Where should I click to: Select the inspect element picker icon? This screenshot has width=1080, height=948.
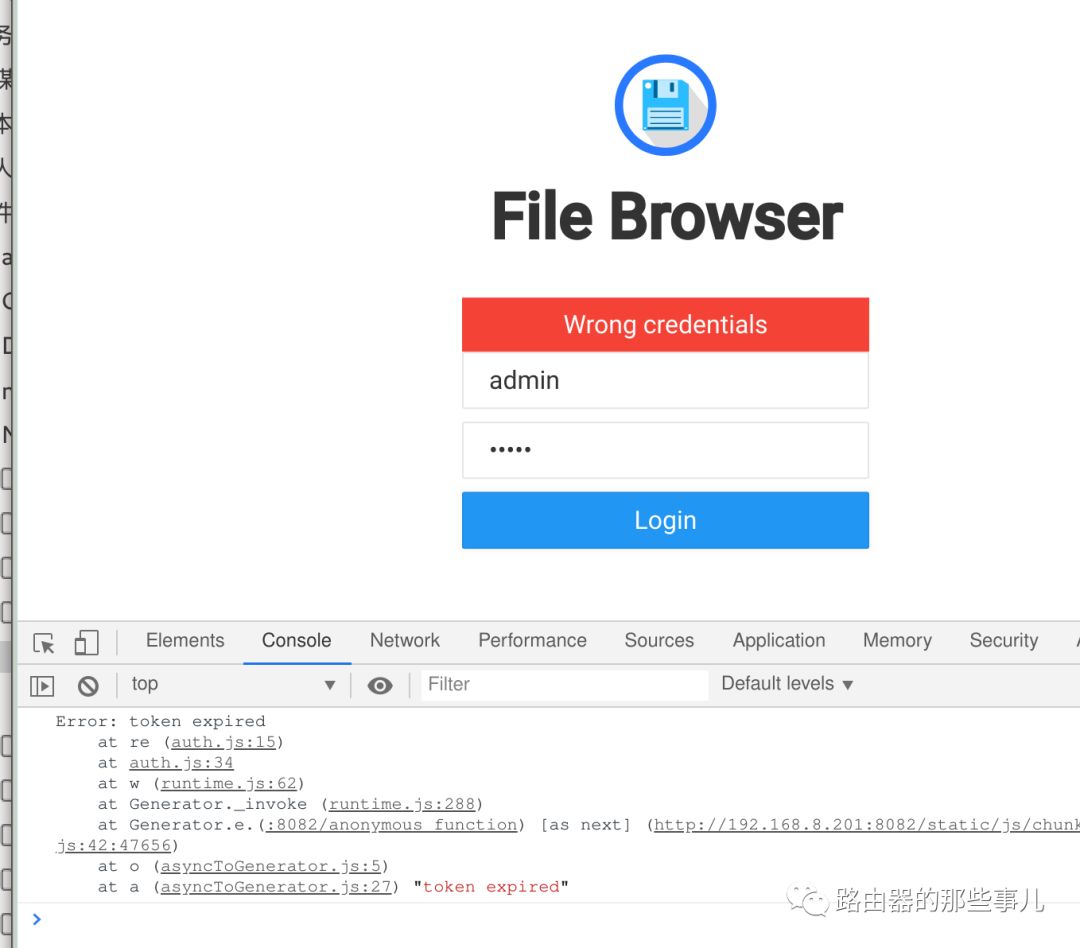pyautogui.click(x=44, y=643)
